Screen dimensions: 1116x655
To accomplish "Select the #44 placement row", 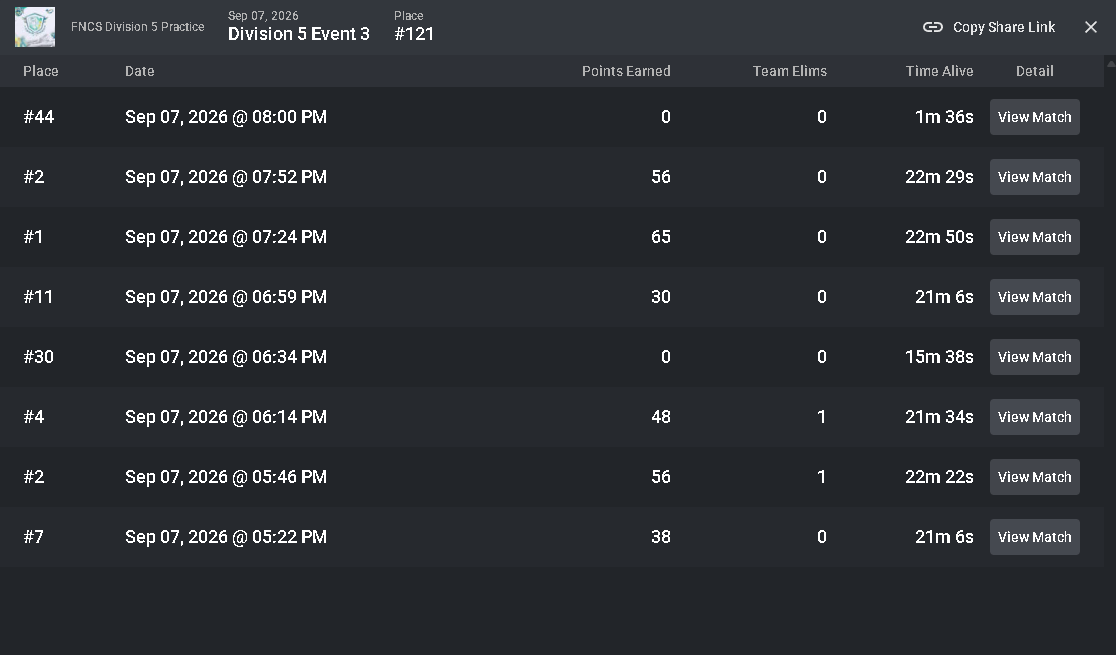I will click(x=552, y=117).
